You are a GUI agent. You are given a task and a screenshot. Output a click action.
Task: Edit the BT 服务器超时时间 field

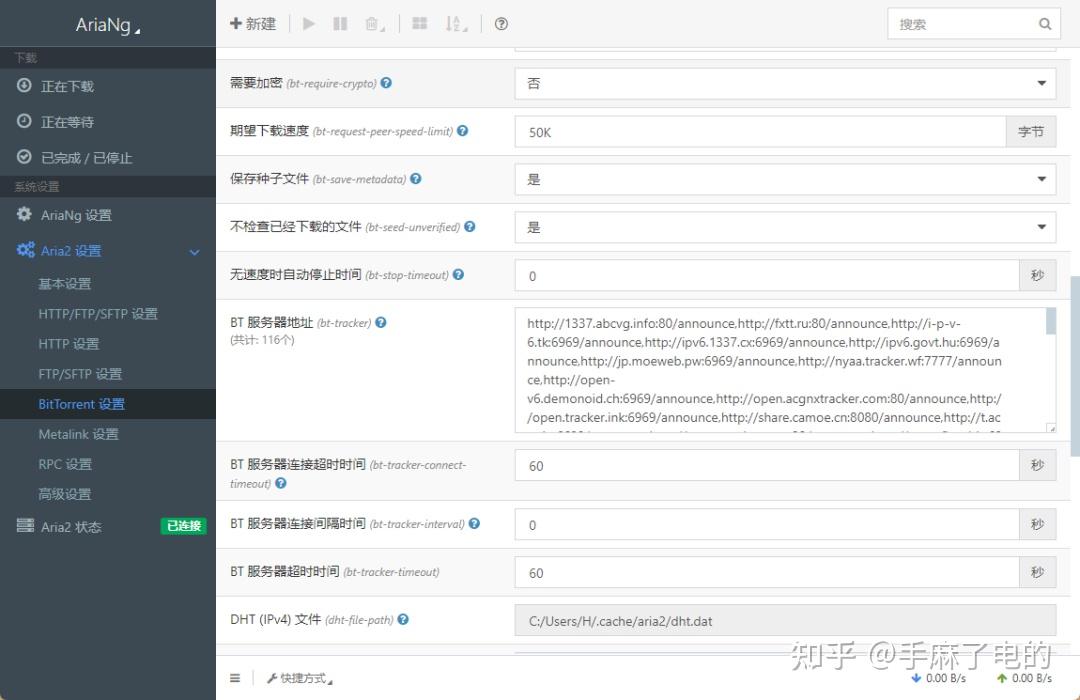click(x=767, y=573)
